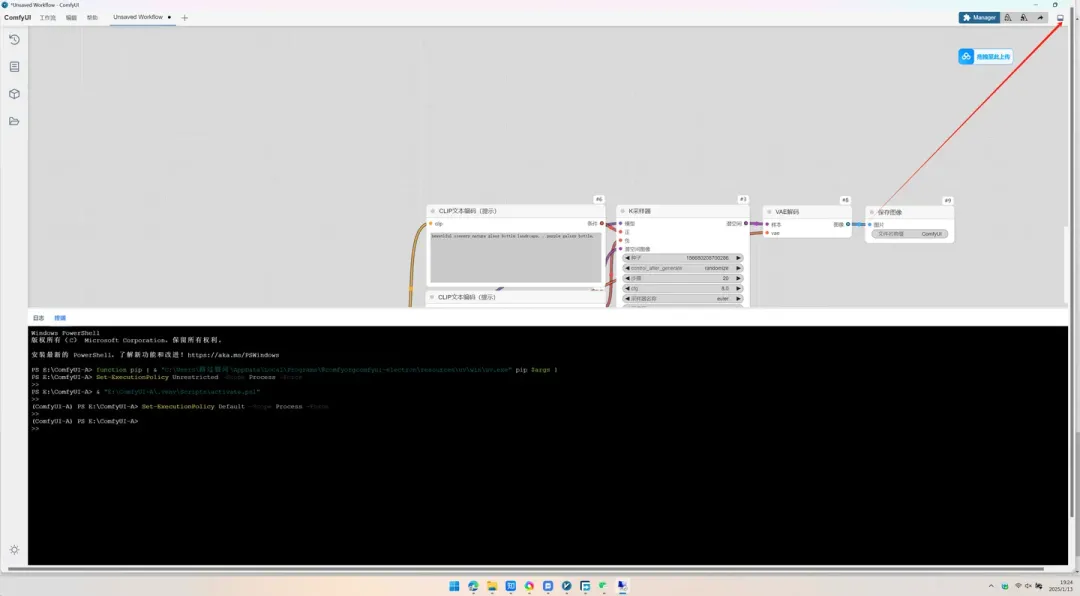Open the control_after_generate randomize selector
The height and width of the screenshot is (596, 1080).
pos(683,268)
